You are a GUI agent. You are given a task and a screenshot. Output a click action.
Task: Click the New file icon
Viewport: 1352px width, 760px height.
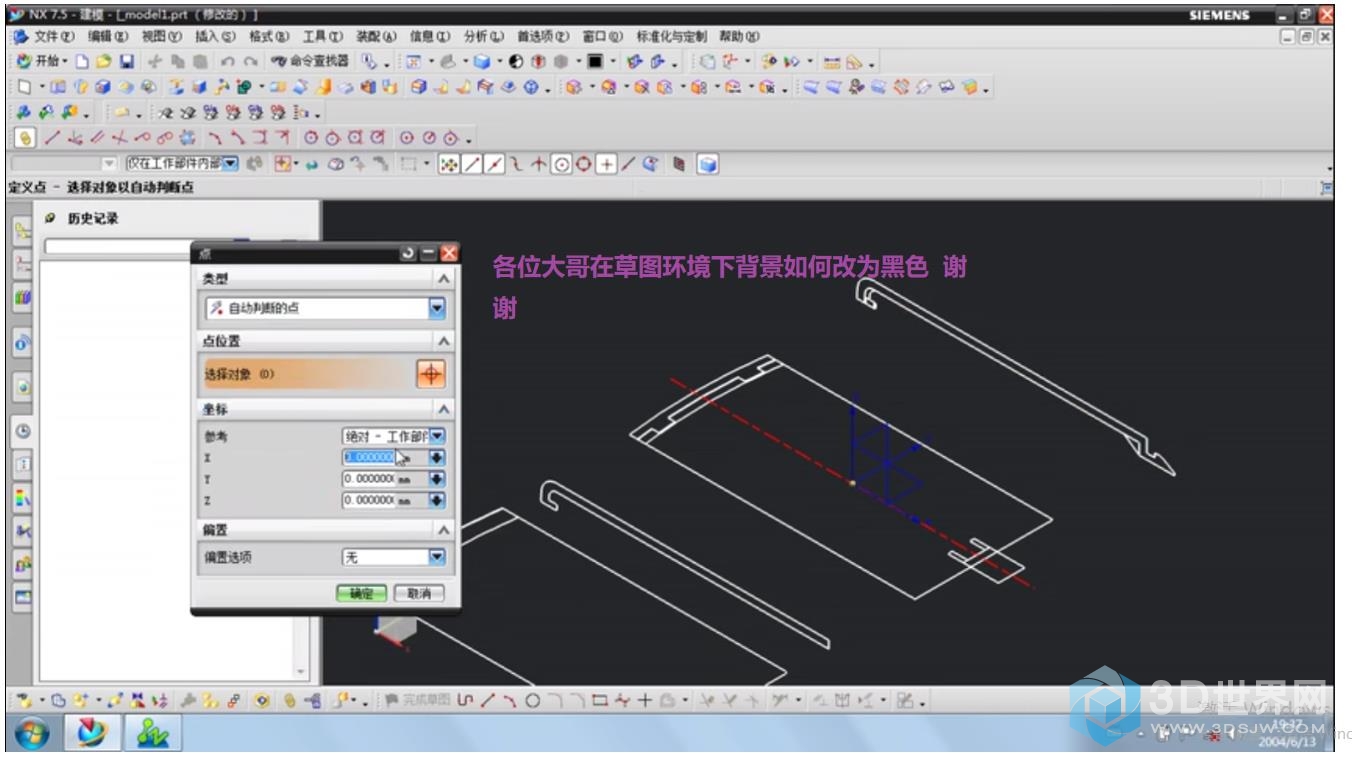tap(84, 62)
